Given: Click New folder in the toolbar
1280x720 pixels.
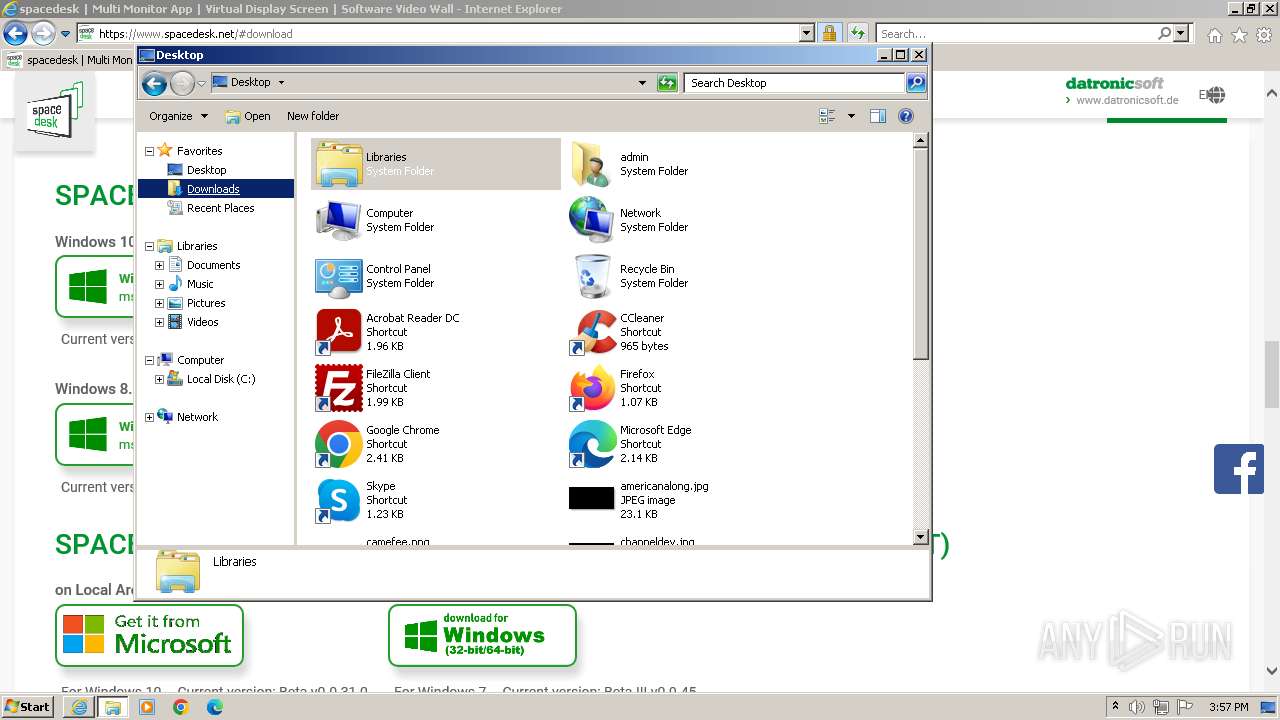Looking at the screenshot, I should (313, 116).
